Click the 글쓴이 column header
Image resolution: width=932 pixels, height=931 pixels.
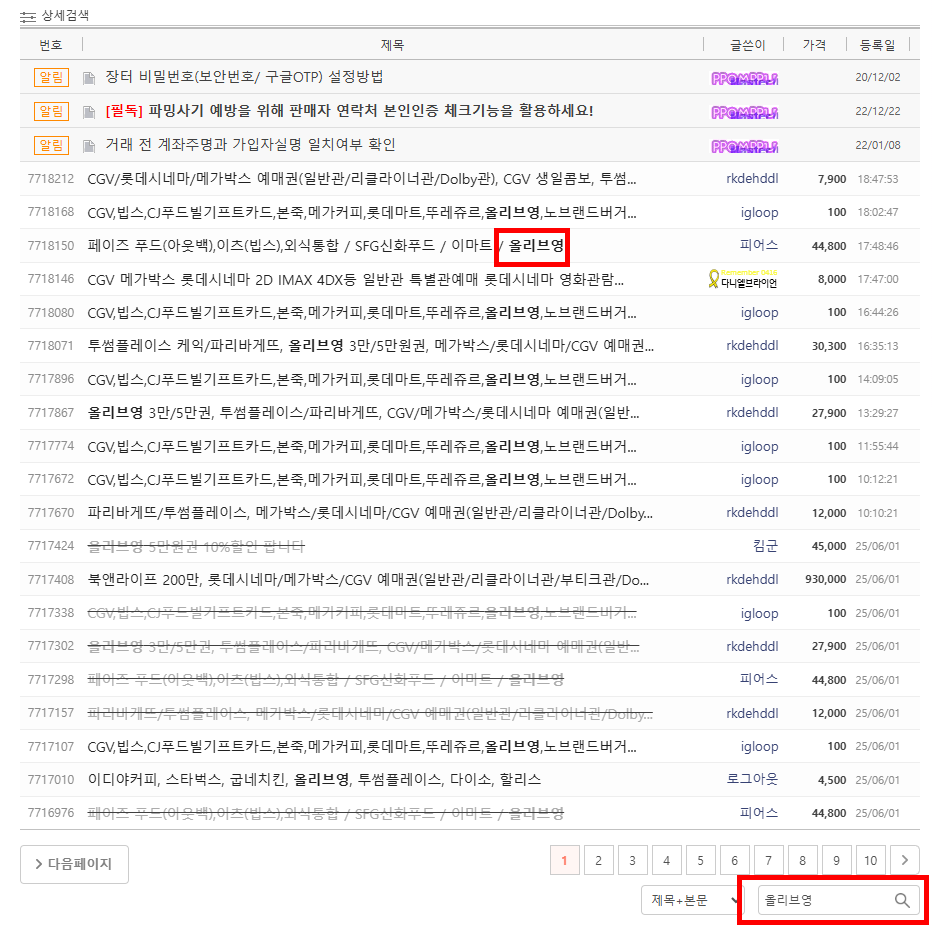point(748,45)
